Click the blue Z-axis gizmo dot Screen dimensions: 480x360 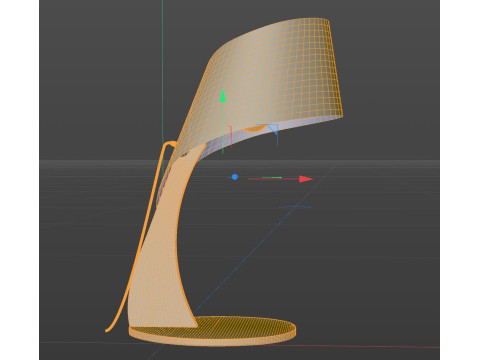(x=235, y=177)
